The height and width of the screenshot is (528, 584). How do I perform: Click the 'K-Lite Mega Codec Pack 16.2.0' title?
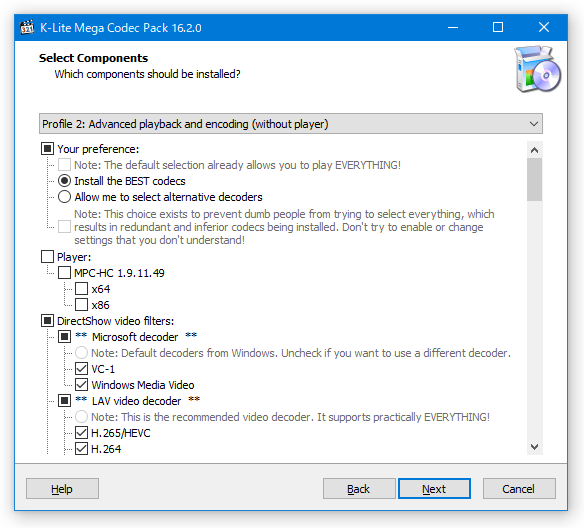[121, 28]
